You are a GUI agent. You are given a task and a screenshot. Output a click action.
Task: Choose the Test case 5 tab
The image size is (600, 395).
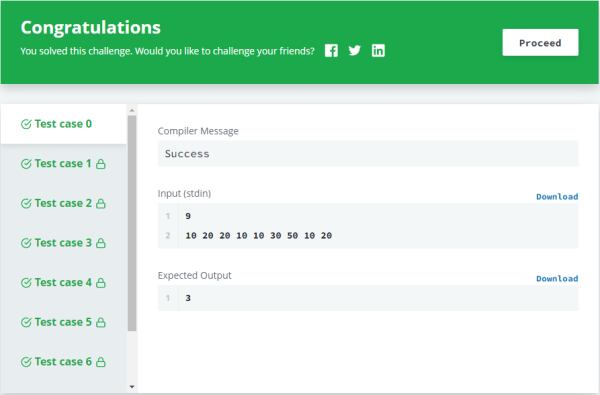(64, 322)
